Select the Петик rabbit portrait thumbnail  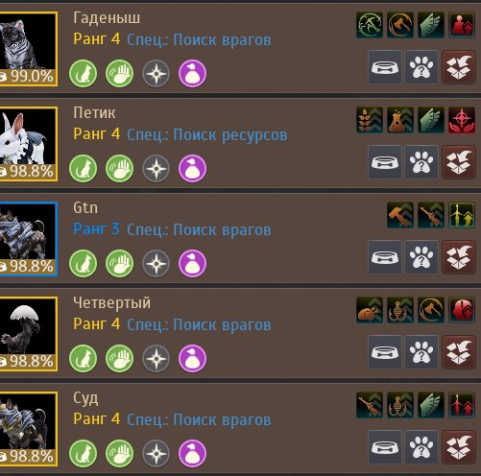point(28,144)
